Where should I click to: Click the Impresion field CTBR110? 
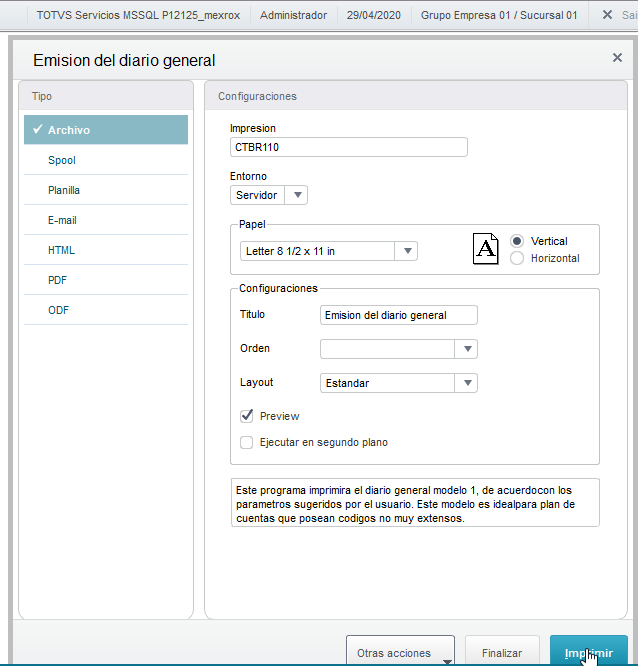(349, 147)
